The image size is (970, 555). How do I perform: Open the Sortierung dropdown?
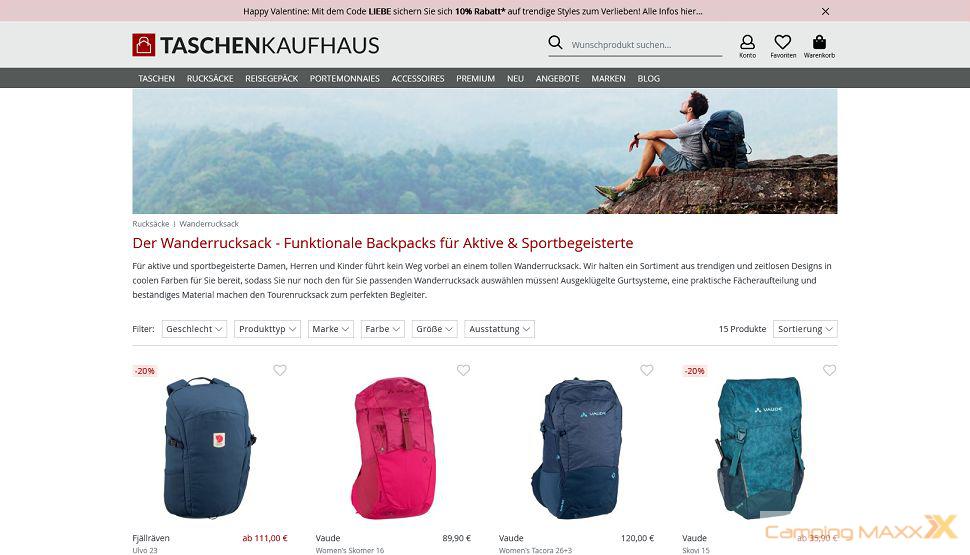805,329
